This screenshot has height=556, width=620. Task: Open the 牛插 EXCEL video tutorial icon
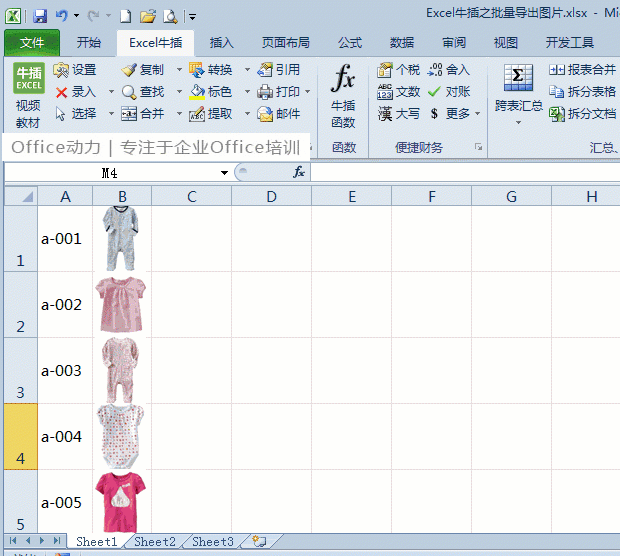point(29,78)
